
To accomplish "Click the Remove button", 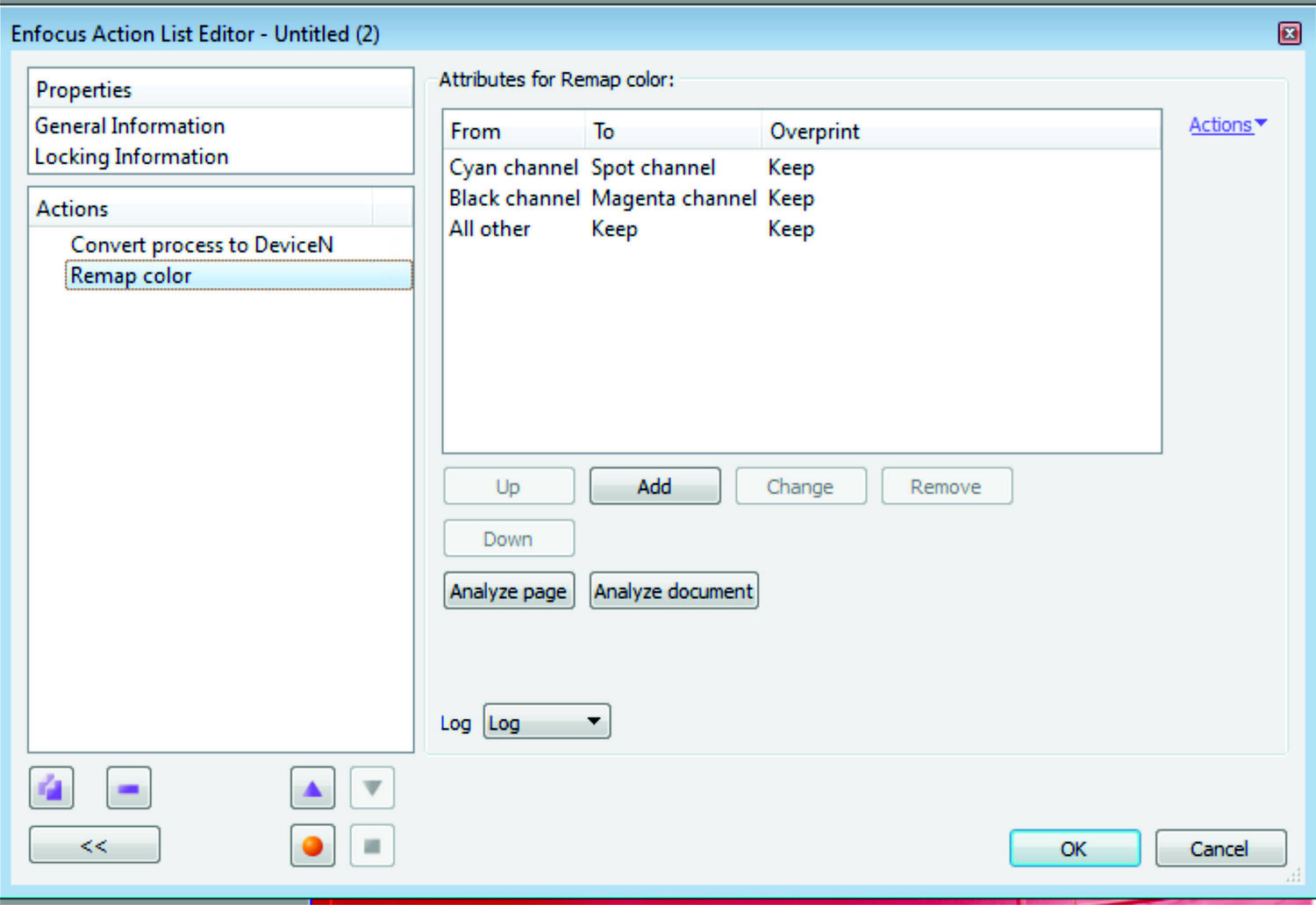I will [947, 486].
